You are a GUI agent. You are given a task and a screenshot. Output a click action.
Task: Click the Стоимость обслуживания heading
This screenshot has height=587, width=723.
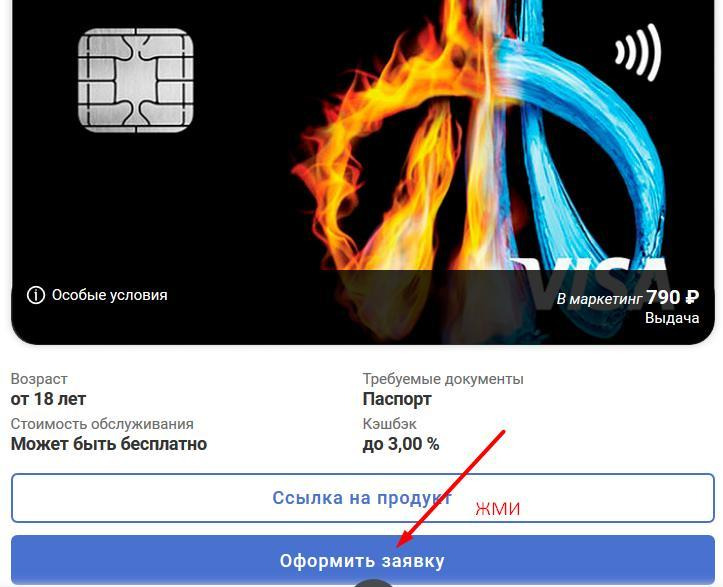[x=102, y=424]
